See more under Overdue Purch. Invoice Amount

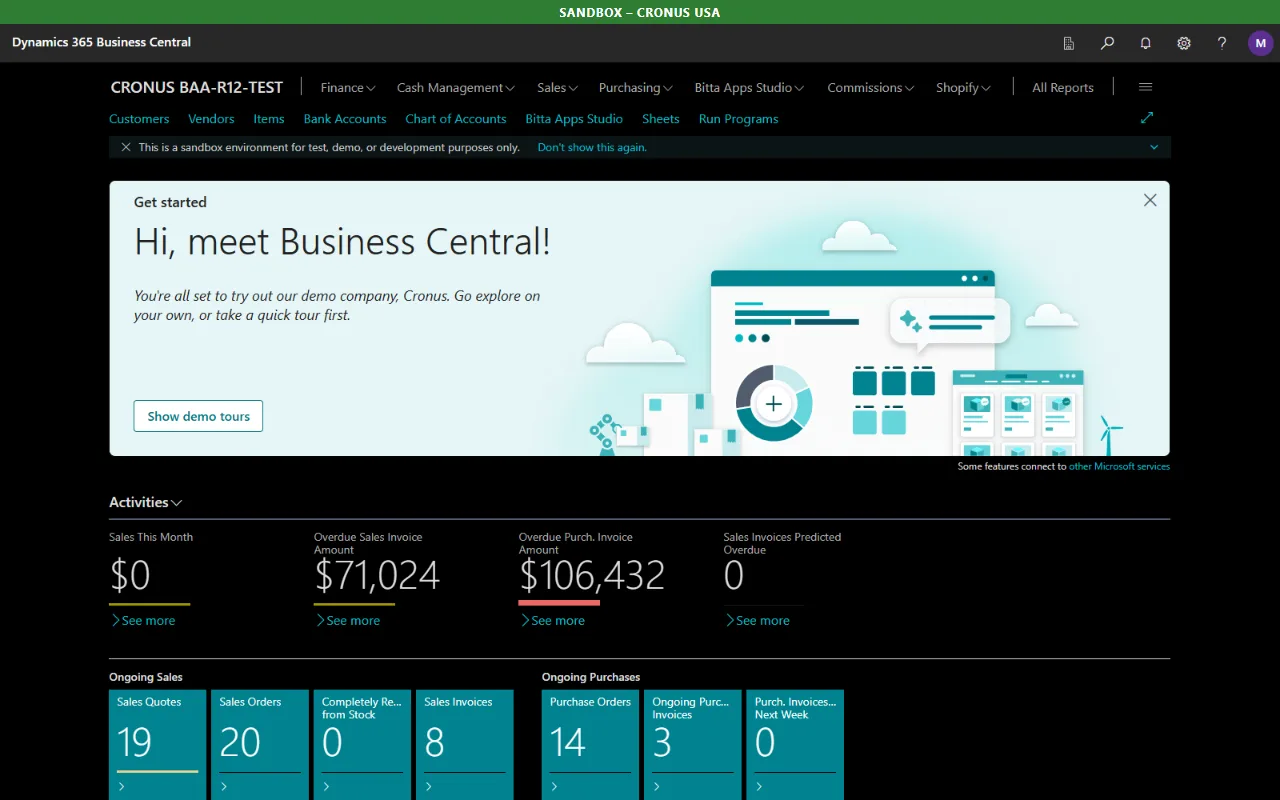click(553, 620)
